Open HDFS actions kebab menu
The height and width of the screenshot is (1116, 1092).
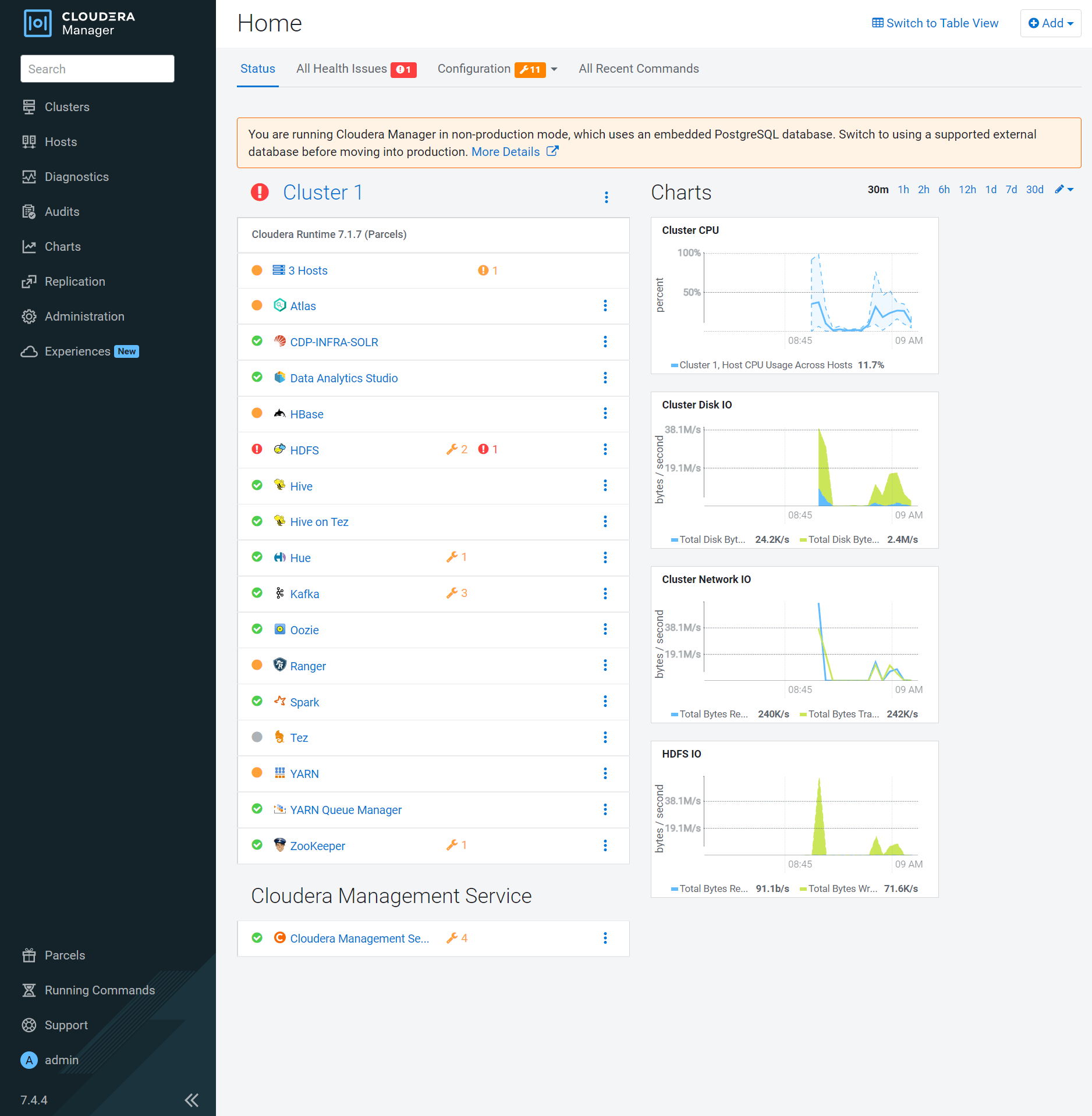pos(605,449)
